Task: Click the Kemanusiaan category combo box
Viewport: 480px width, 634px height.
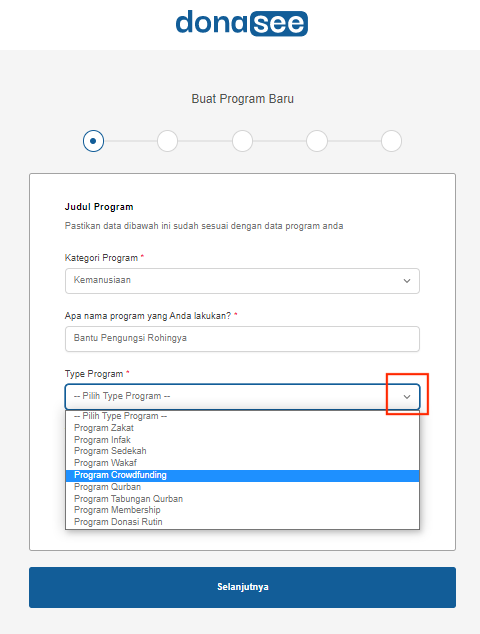Action: (242, 281)
